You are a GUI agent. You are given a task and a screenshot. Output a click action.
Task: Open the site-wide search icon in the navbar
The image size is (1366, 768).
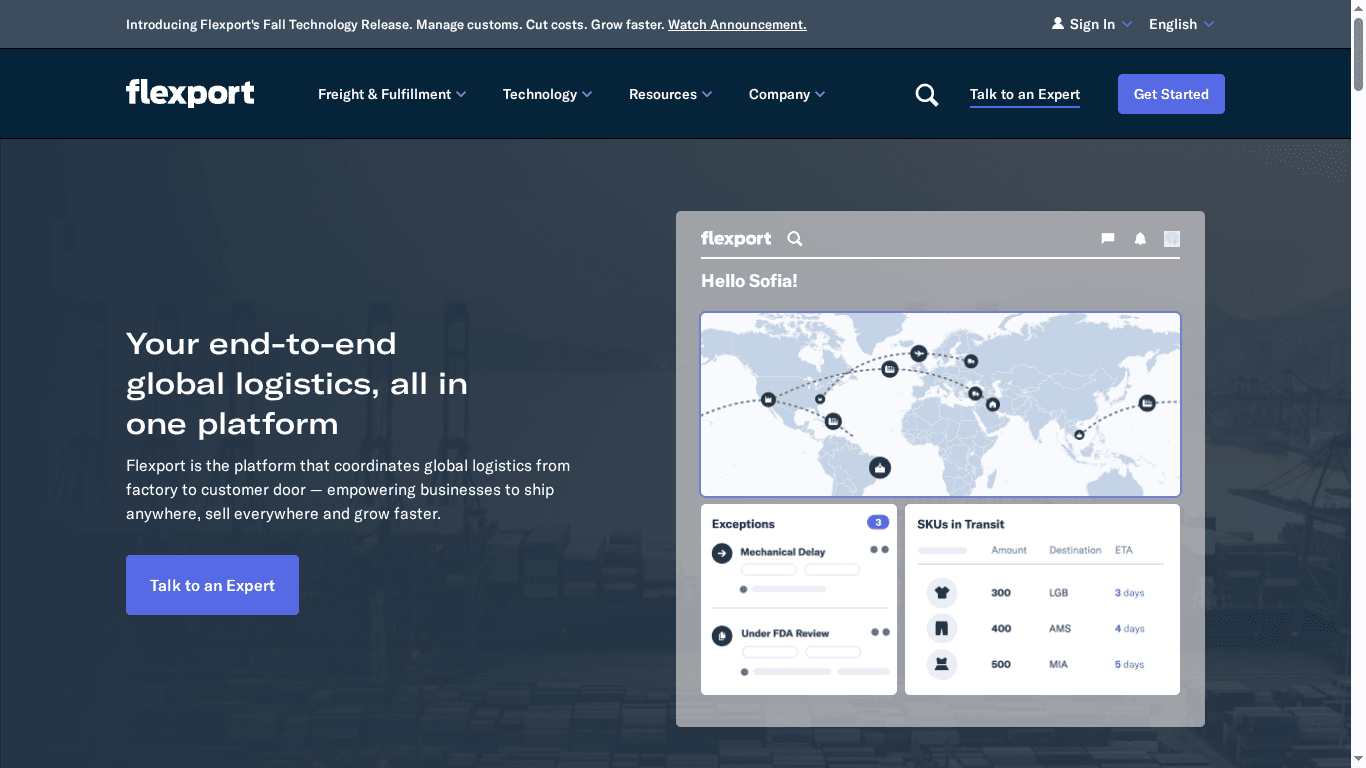tap(926, 93)
